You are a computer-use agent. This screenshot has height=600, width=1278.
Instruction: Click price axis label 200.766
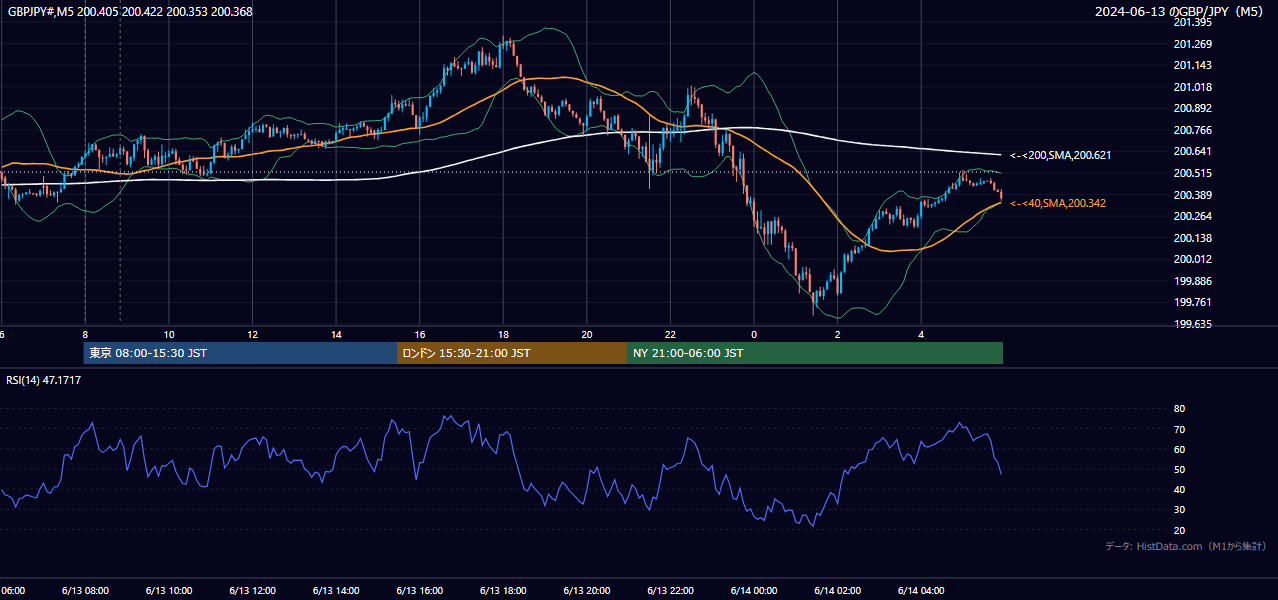1193,130
